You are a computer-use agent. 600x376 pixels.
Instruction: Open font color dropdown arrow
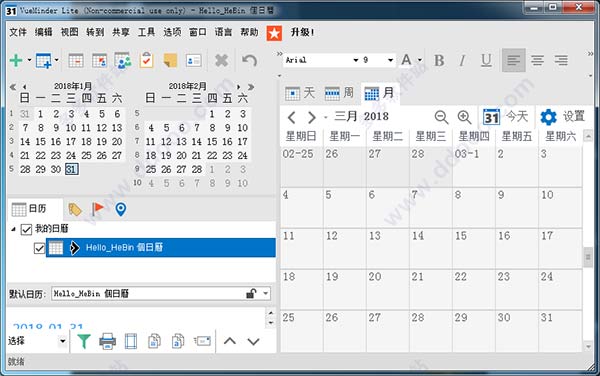[x=420, y=60]
